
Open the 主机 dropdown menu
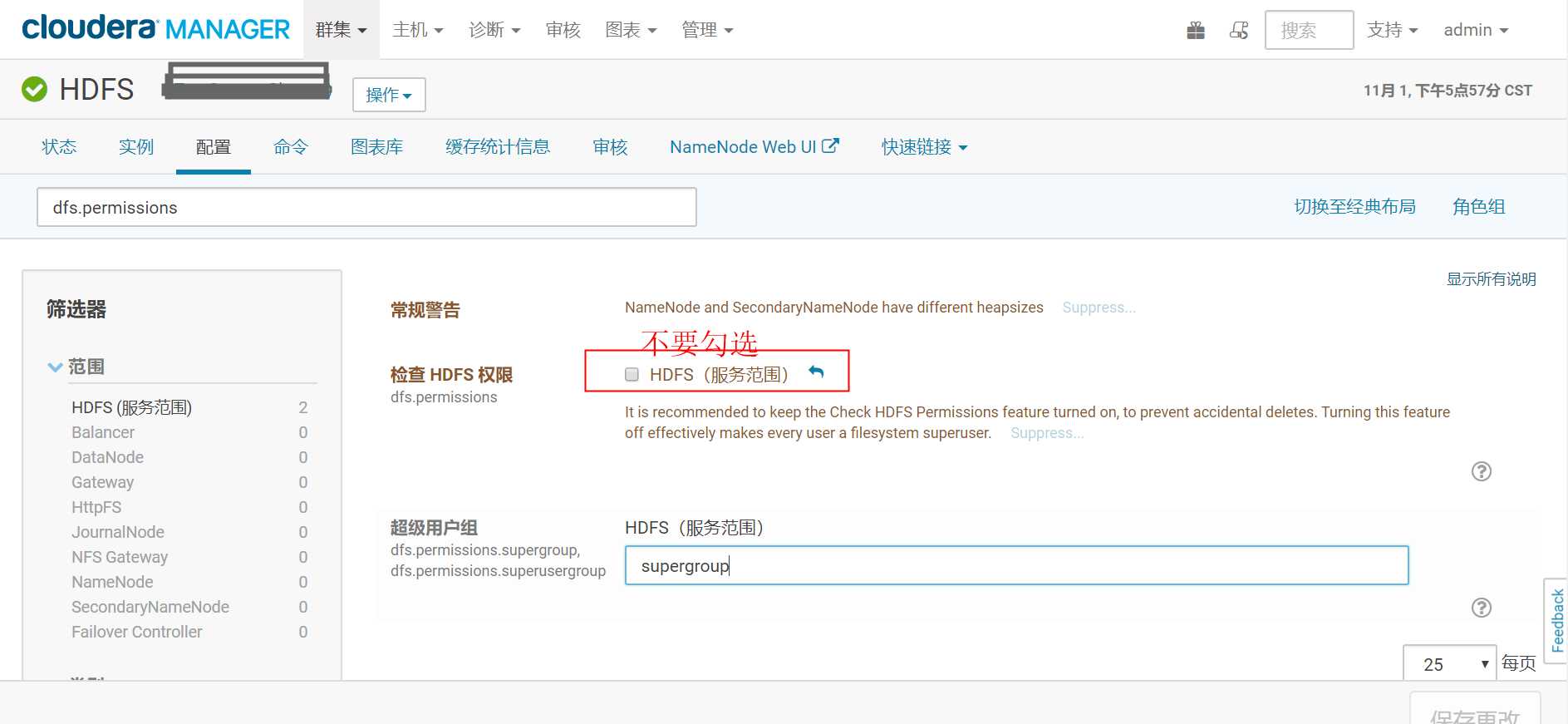coord(417,30)
